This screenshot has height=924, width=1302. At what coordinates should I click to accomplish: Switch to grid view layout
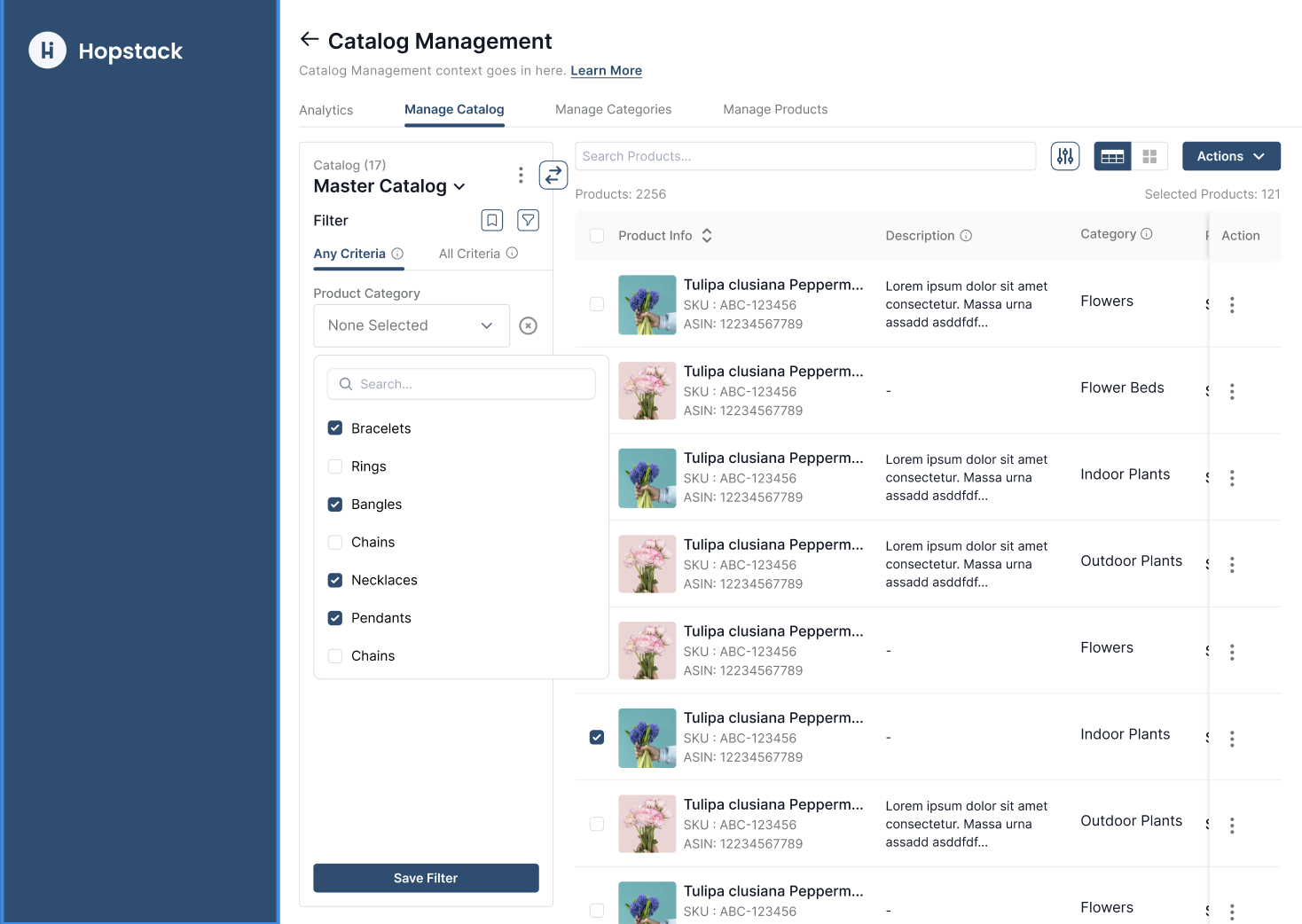pyautogui.click(x=1149, y=156)
